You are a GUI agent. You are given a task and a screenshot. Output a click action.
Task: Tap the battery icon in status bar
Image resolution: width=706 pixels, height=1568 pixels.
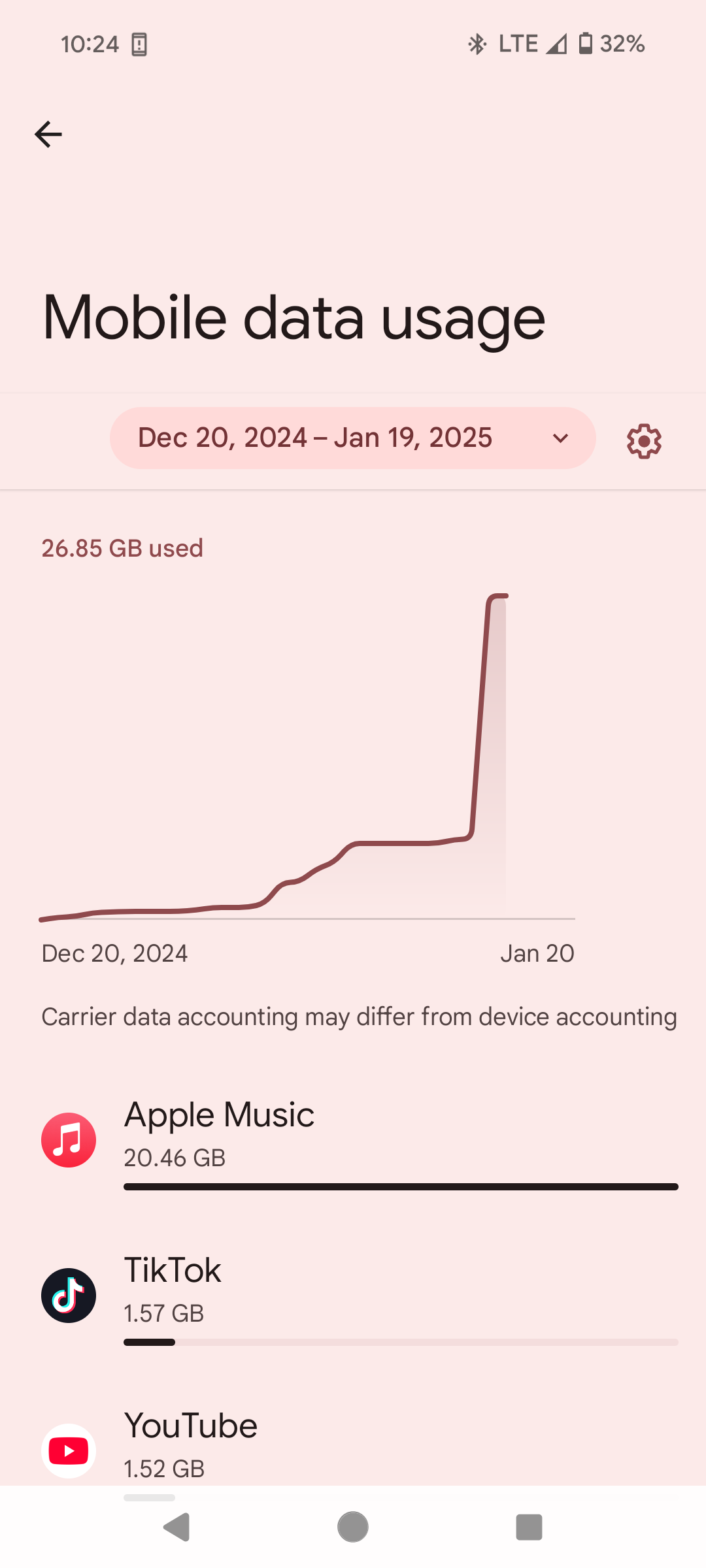click(586, 44)
